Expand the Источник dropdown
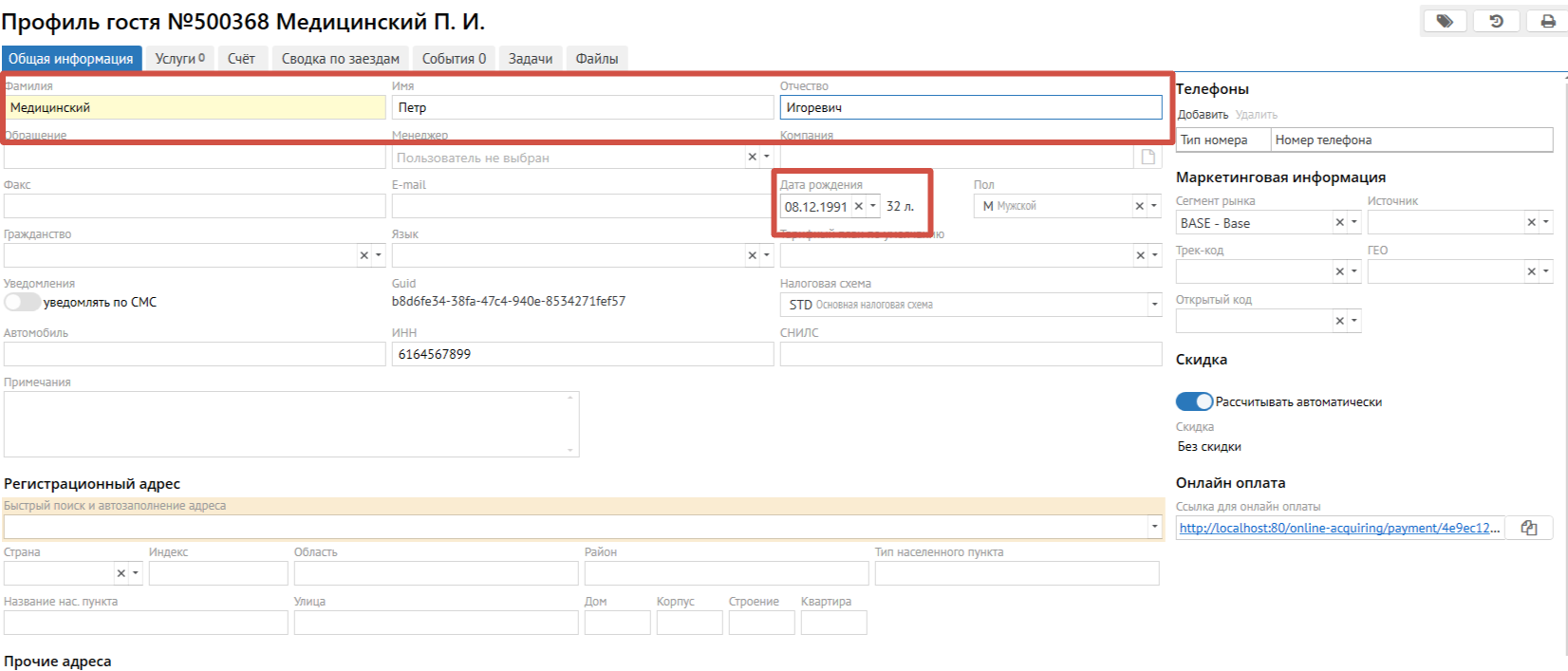Image resolution: width=1568 pixels, height=671 pixels. 1546,222
